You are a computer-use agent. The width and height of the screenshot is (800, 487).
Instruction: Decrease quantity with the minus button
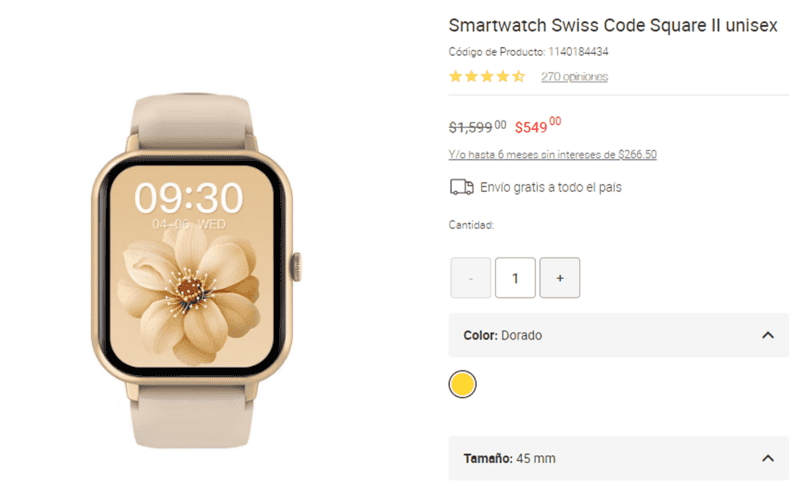[470, 278]
